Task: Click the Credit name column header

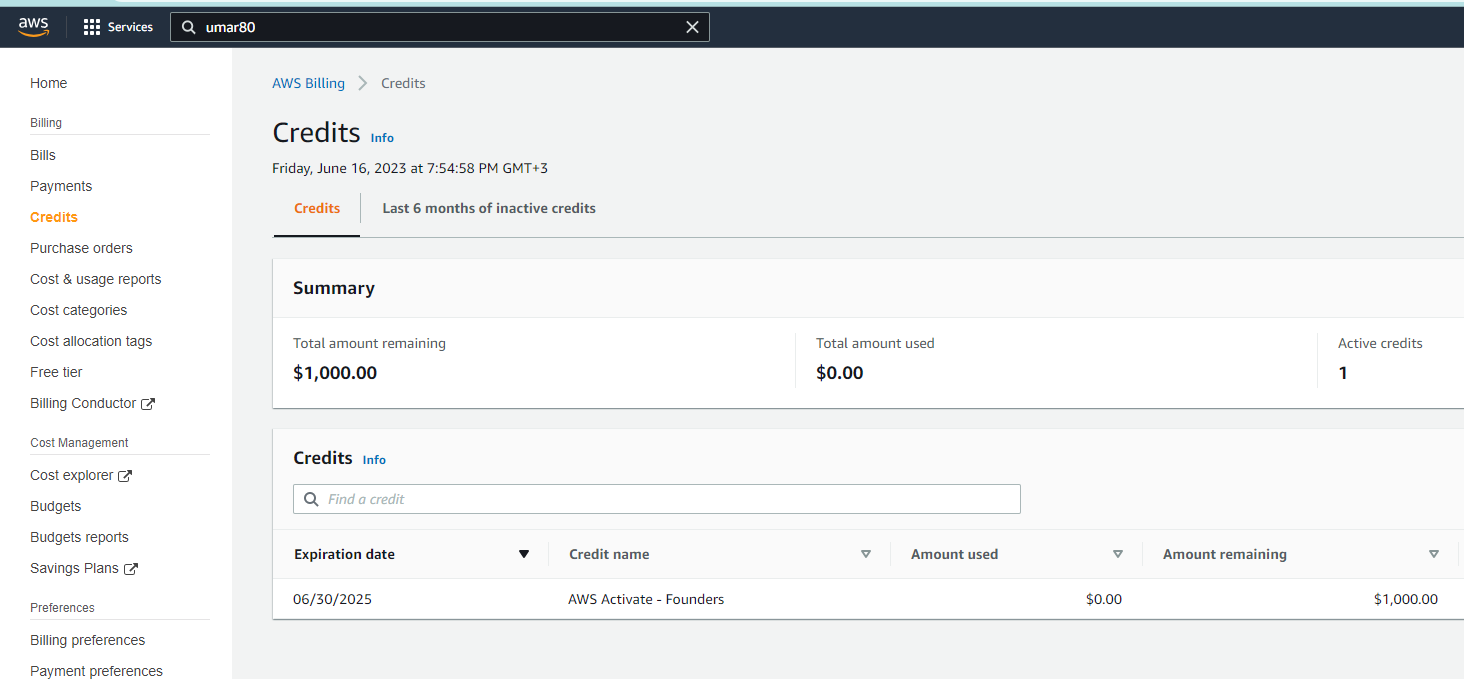Action: click(609, 554)
